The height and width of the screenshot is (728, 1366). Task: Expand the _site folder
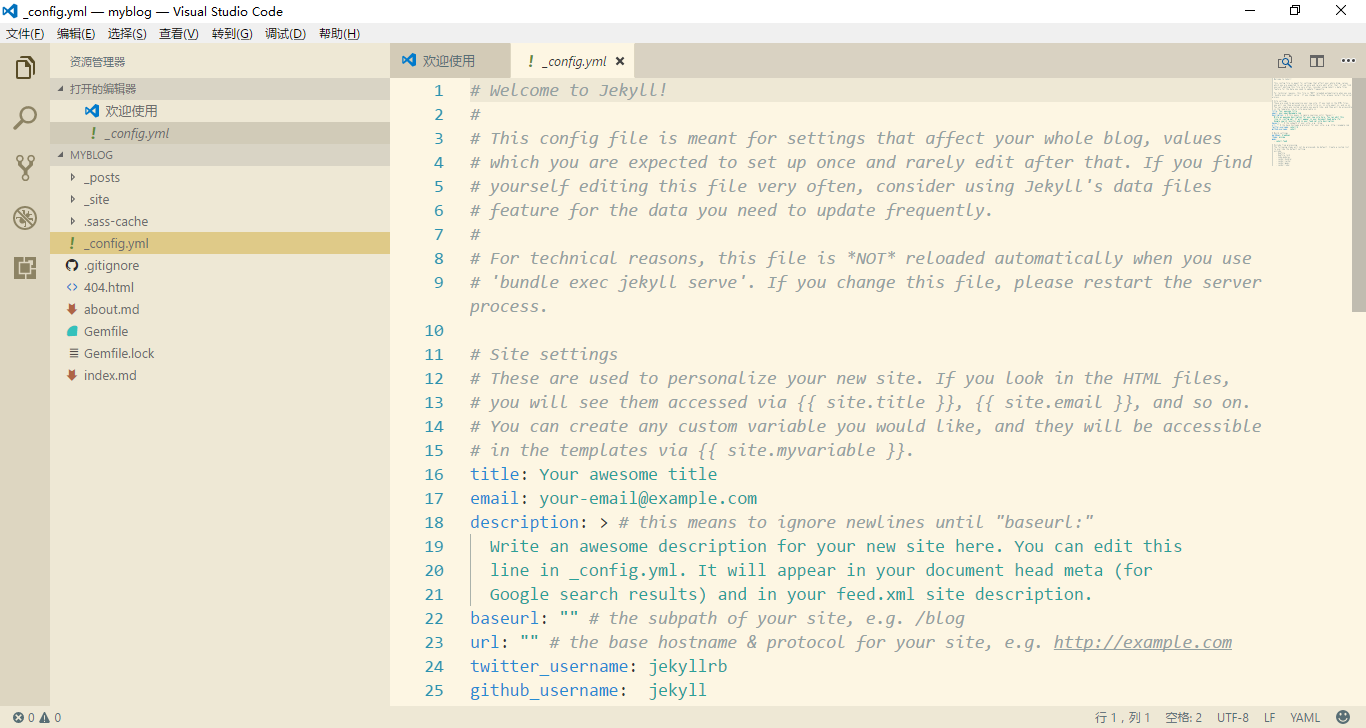pyautogui.click(x=72, y=199)
